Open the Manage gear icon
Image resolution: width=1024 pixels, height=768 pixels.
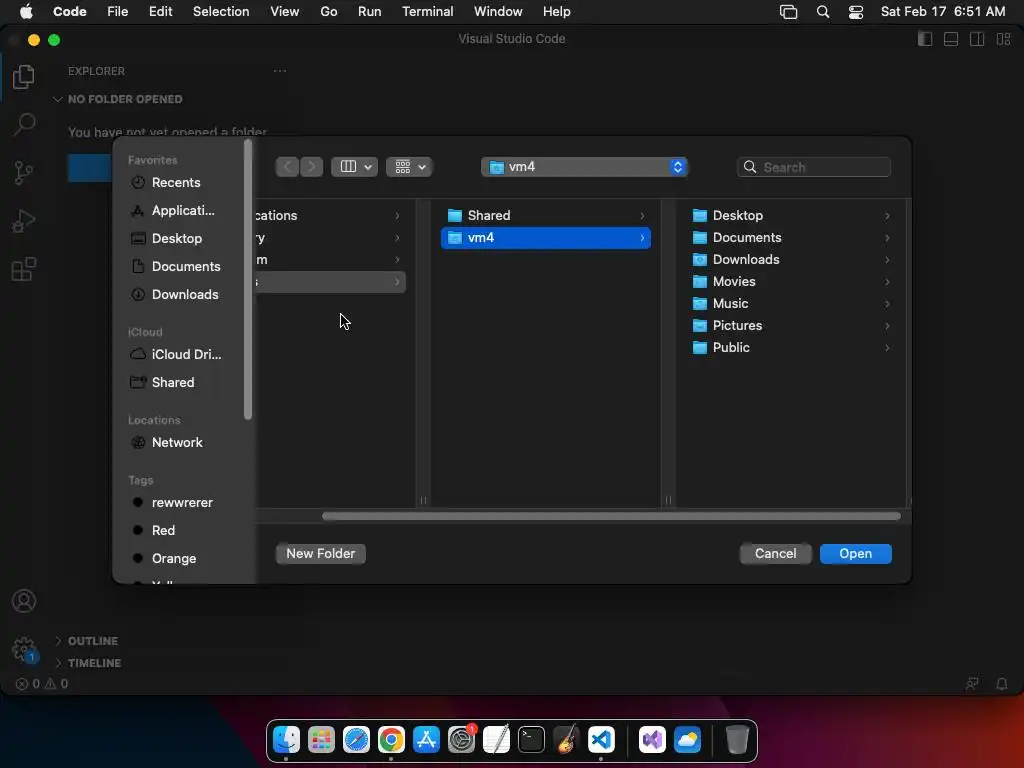coord(24,649)
